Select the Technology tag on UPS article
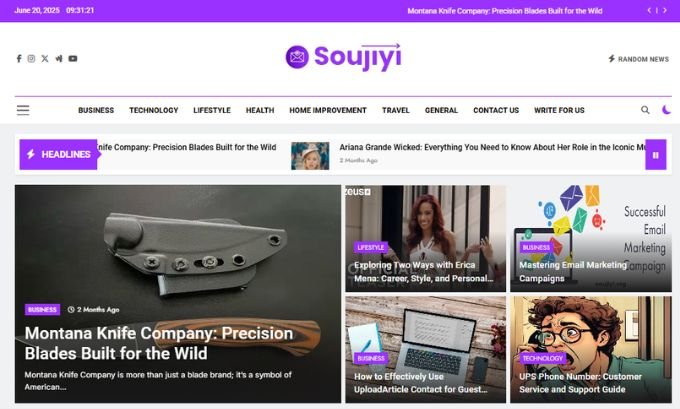 [543, 358]
